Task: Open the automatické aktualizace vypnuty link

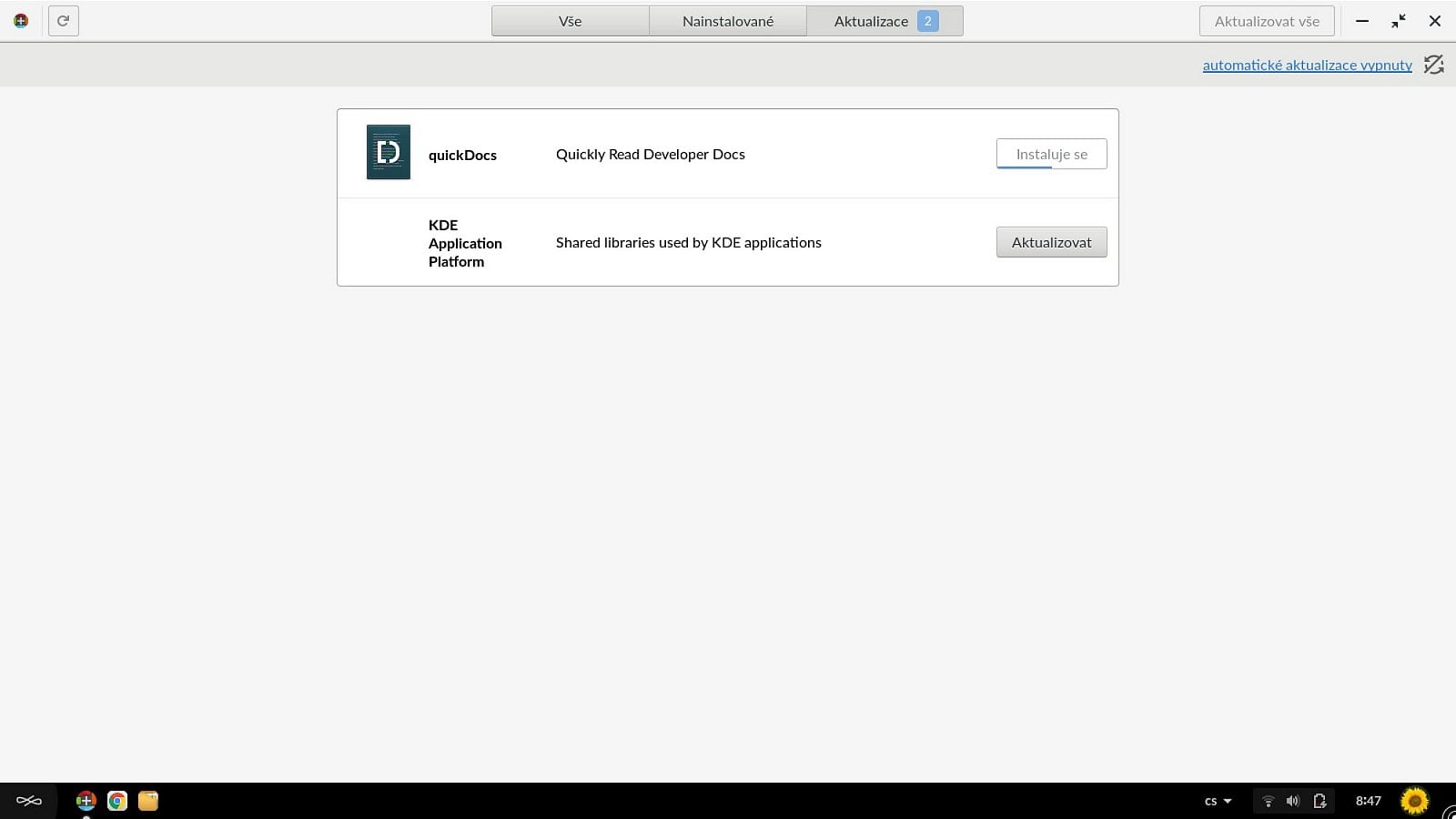Action: pos(1308,65)
